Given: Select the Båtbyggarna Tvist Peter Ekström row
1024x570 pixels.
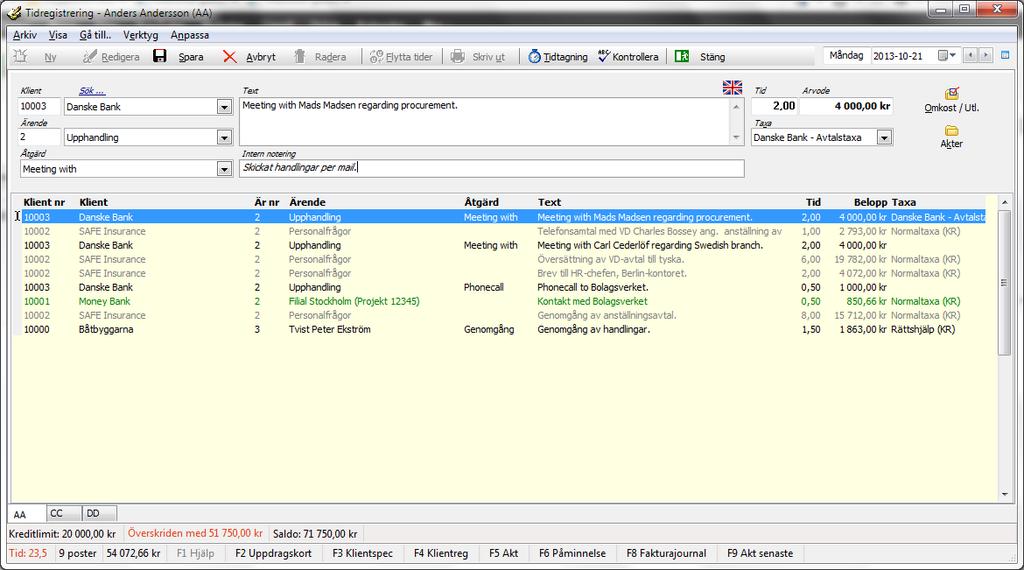Looking at the screenshot, I should [503, 330].
